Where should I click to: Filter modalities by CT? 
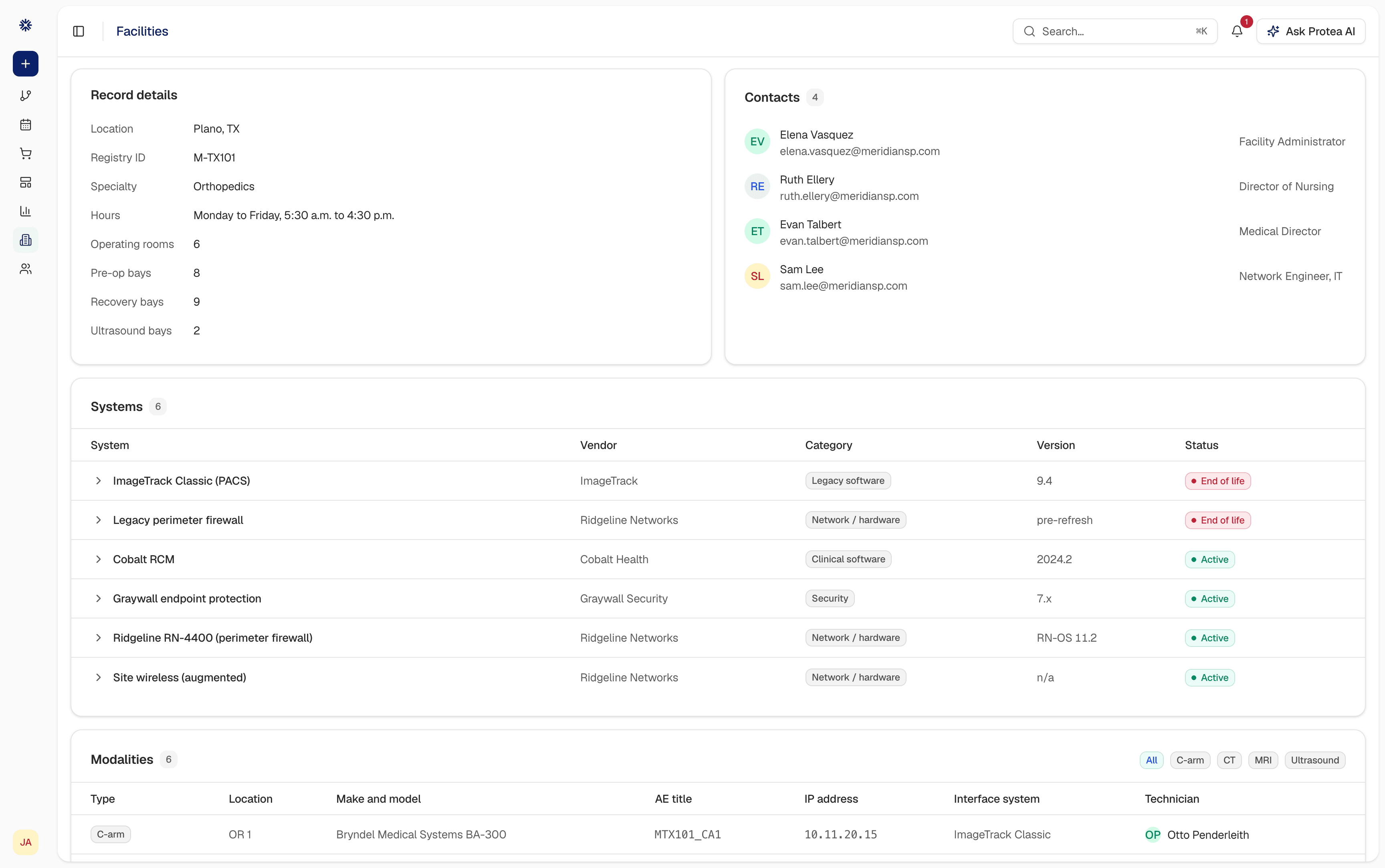pyautogui.click(x=1229, y=760)
